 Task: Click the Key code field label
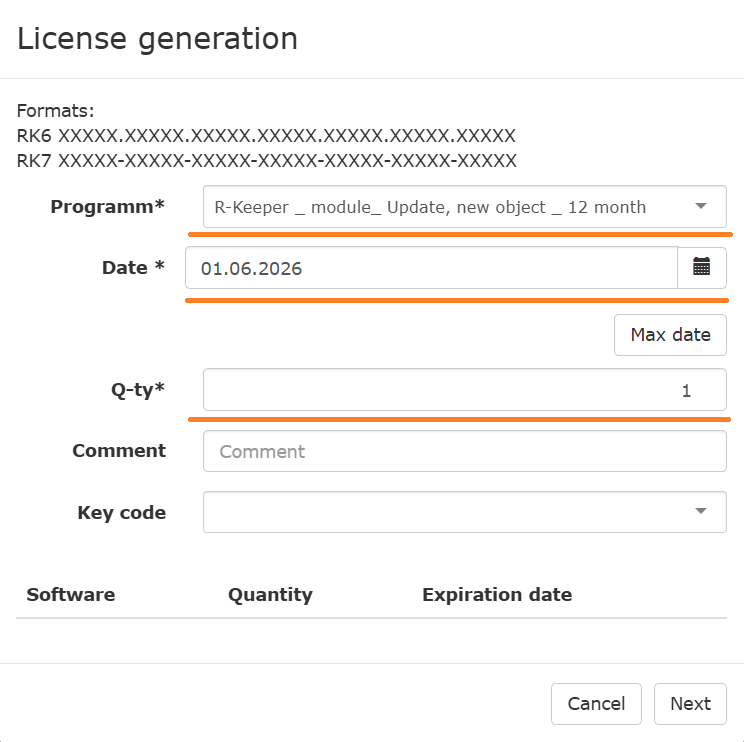[x=121, y=512]
